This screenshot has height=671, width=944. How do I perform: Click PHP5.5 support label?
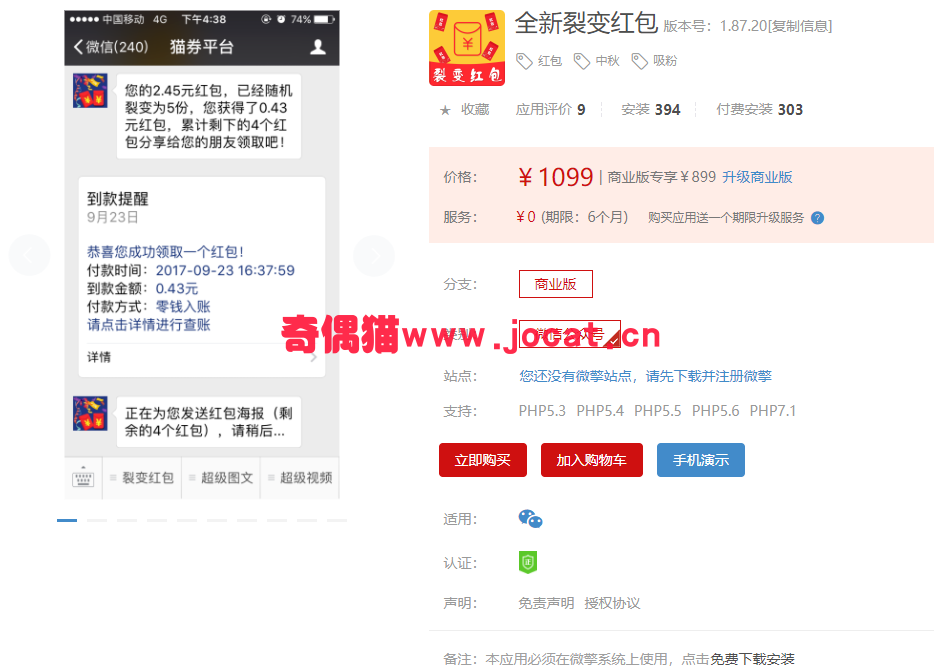657,411
